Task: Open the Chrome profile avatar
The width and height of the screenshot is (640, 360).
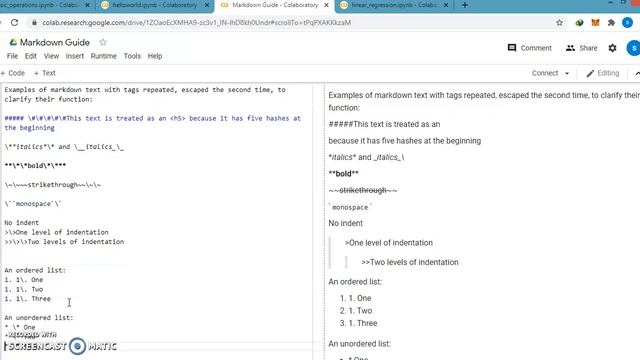Action: (x=627, y=22)
